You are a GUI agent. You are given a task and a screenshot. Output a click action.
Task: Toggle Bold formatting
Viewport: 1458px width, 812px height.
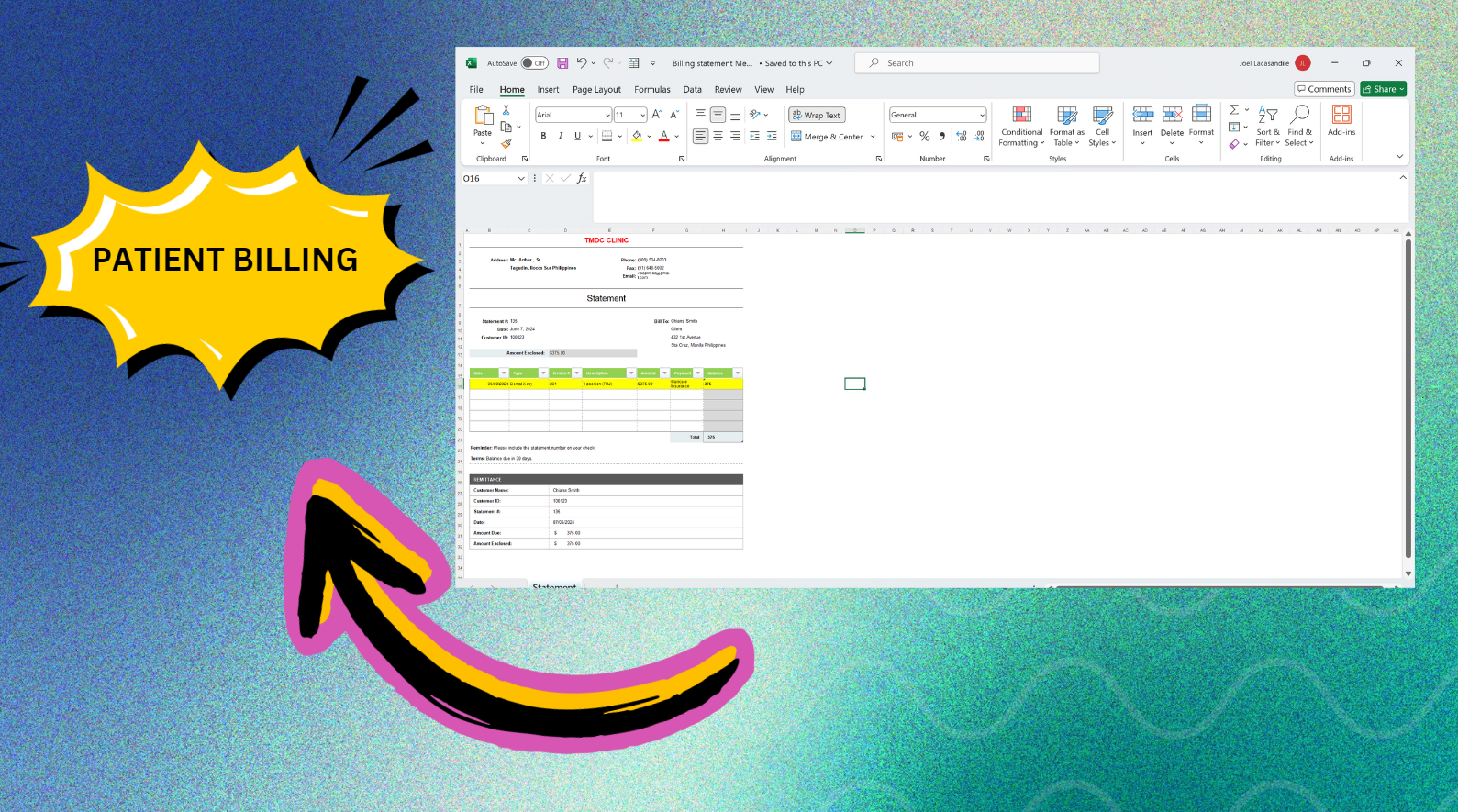tap(543, 136)
